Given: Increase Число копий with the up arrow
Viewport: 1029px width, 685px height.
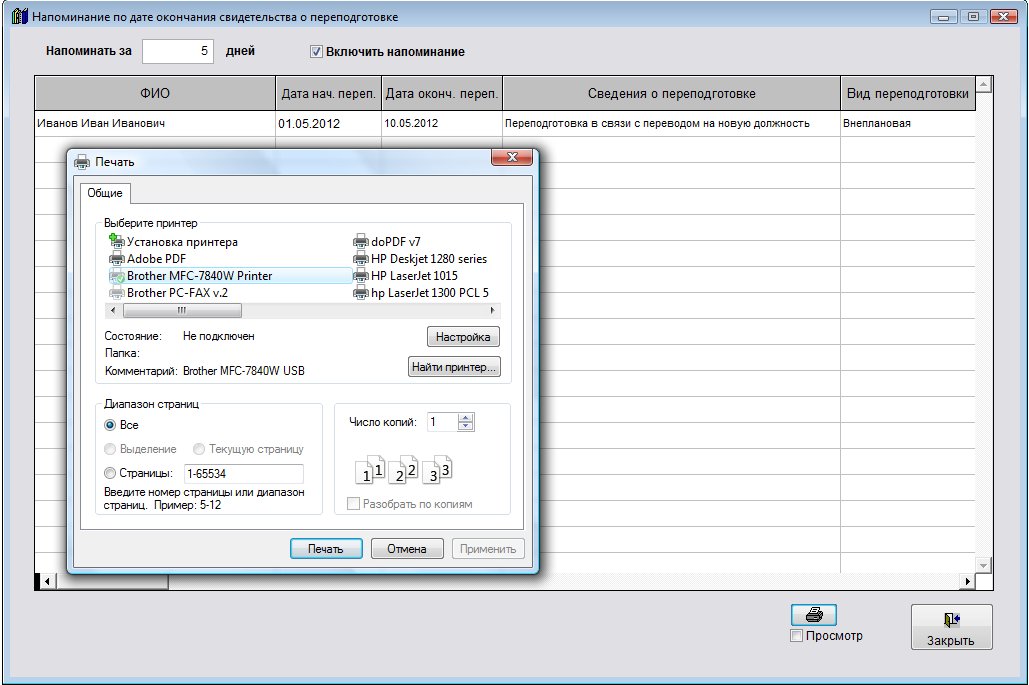Looking at the screenshot, I should 465,417.
